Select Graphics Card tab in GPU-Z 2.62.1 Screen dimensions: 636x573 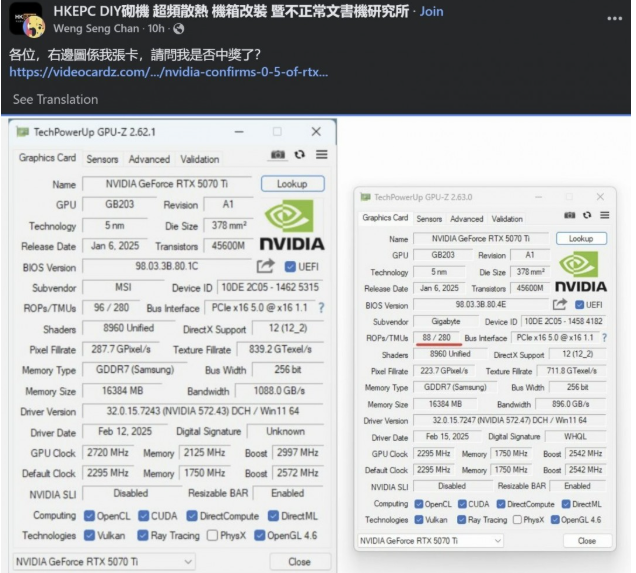tap(47, 158)
